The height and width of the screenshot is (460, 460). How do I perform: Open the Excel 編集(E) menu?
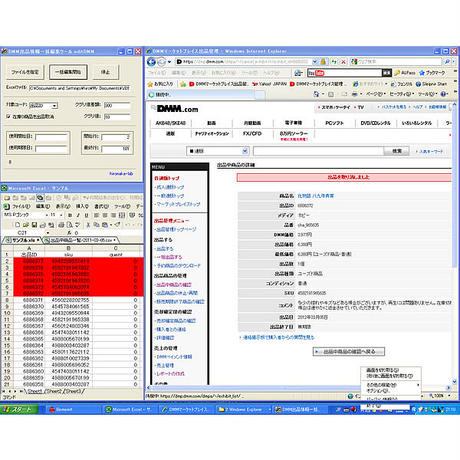pos(43,206)
